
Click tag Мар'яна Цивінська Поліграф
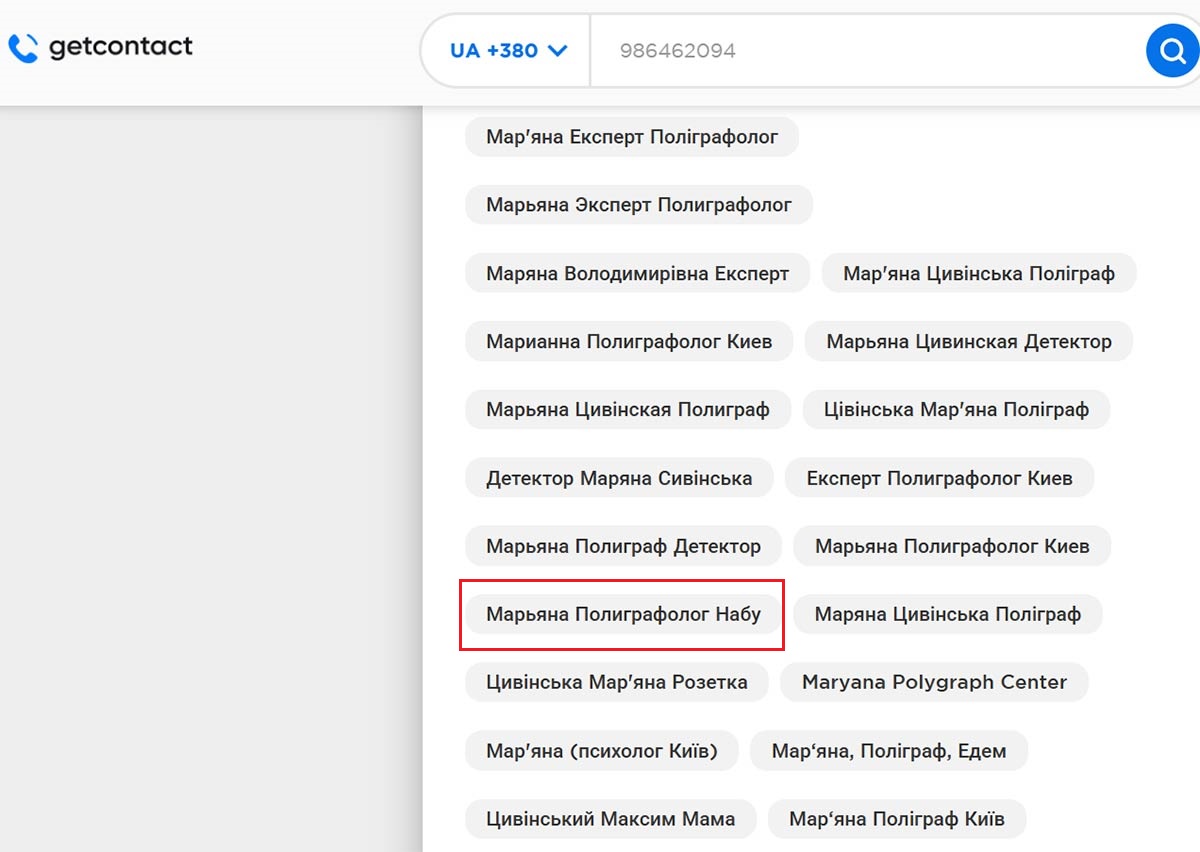978,273
